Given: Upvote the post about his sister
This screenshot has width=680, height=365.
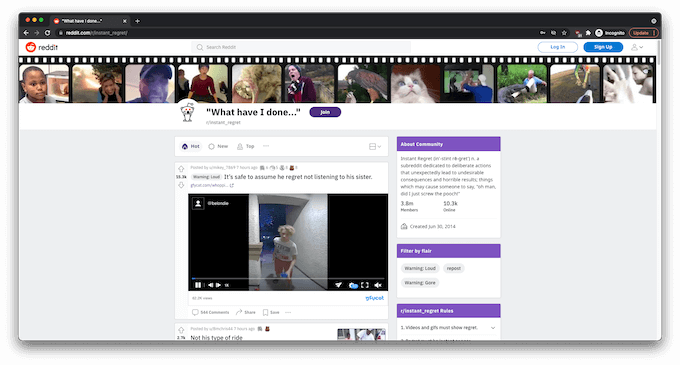Looking at the screenshot, I should click(181, 169).
